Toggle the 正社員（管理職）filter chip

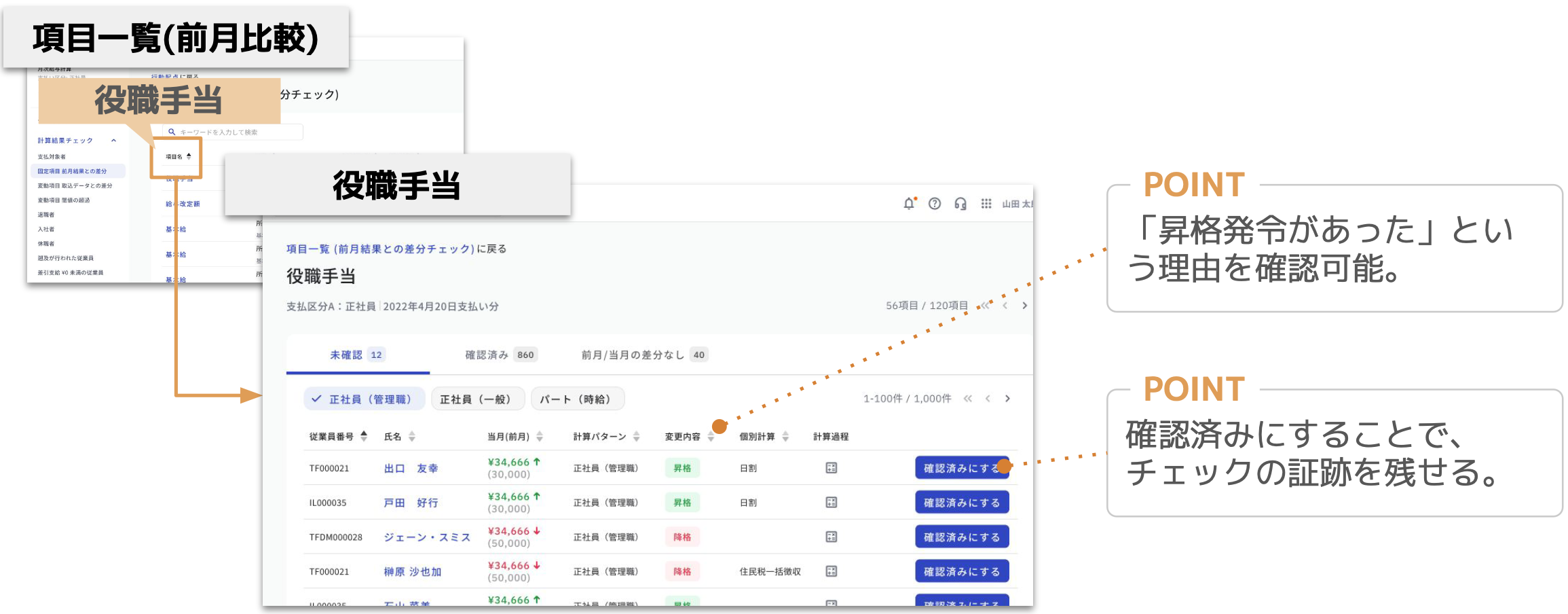click(364, 399)
